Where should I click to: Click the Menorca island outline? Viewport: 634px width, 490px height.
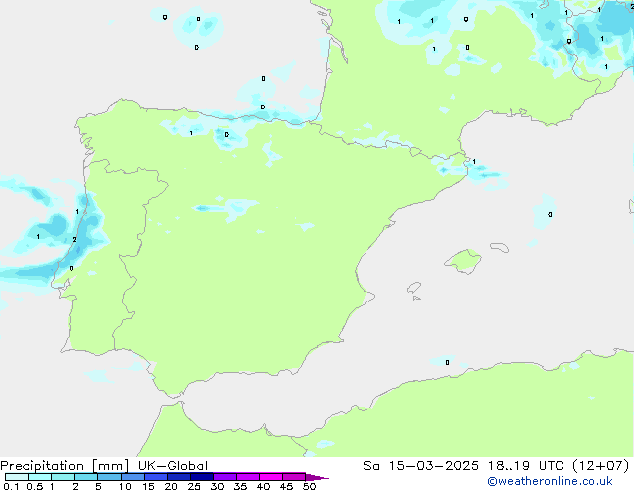499,247
